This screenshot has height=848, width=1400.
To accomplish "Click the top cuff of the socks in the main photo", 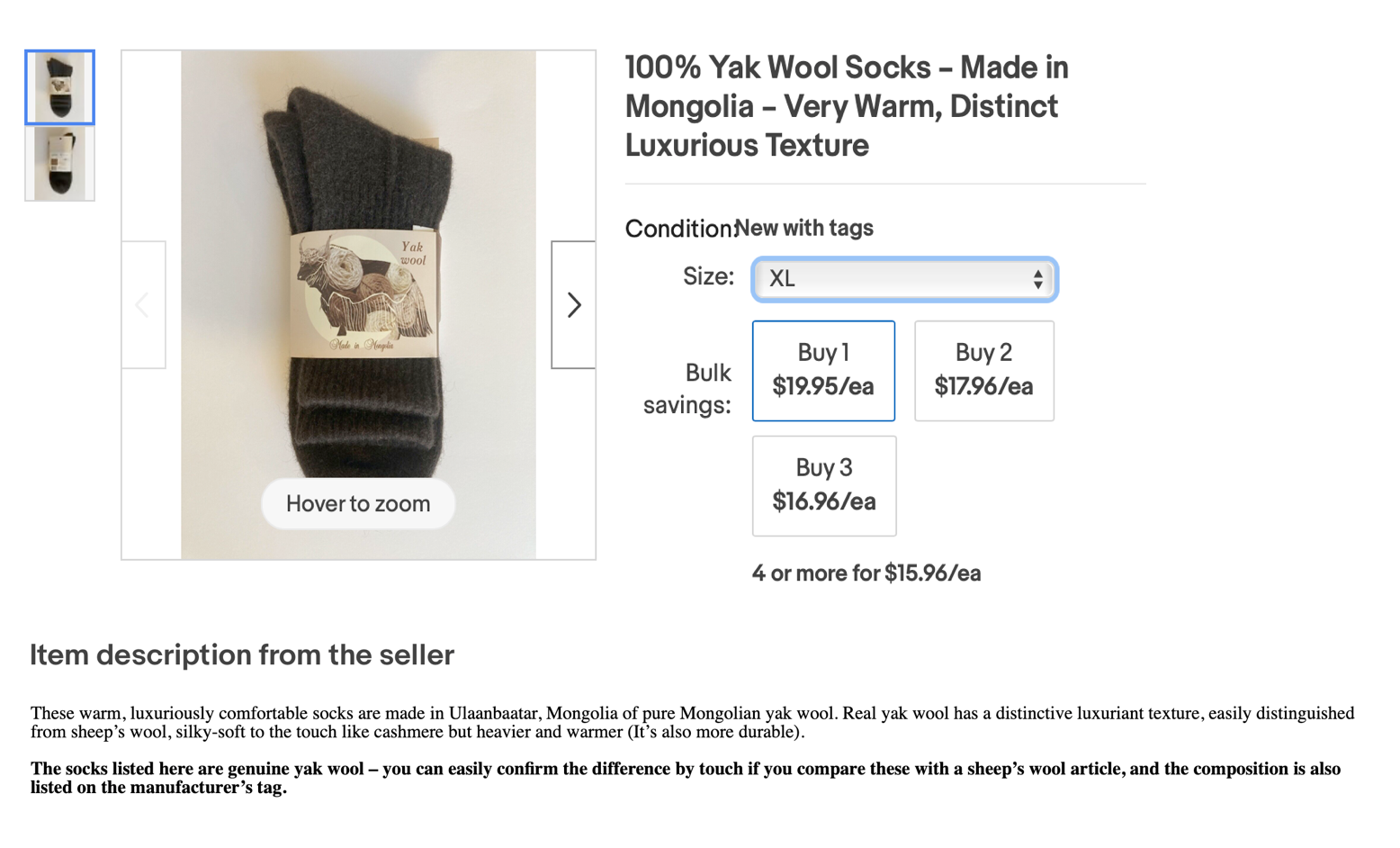I will [x=360, y=126].
